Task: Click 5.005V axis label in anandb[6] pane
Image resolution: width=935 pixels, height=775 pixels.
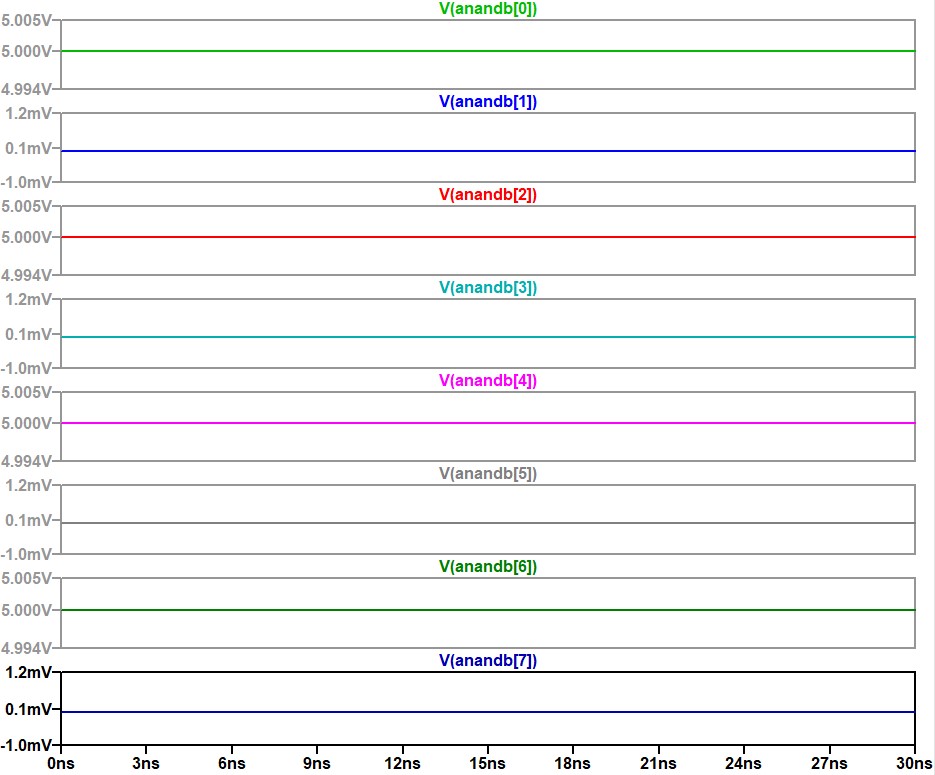Action: [x=26, y=579]
